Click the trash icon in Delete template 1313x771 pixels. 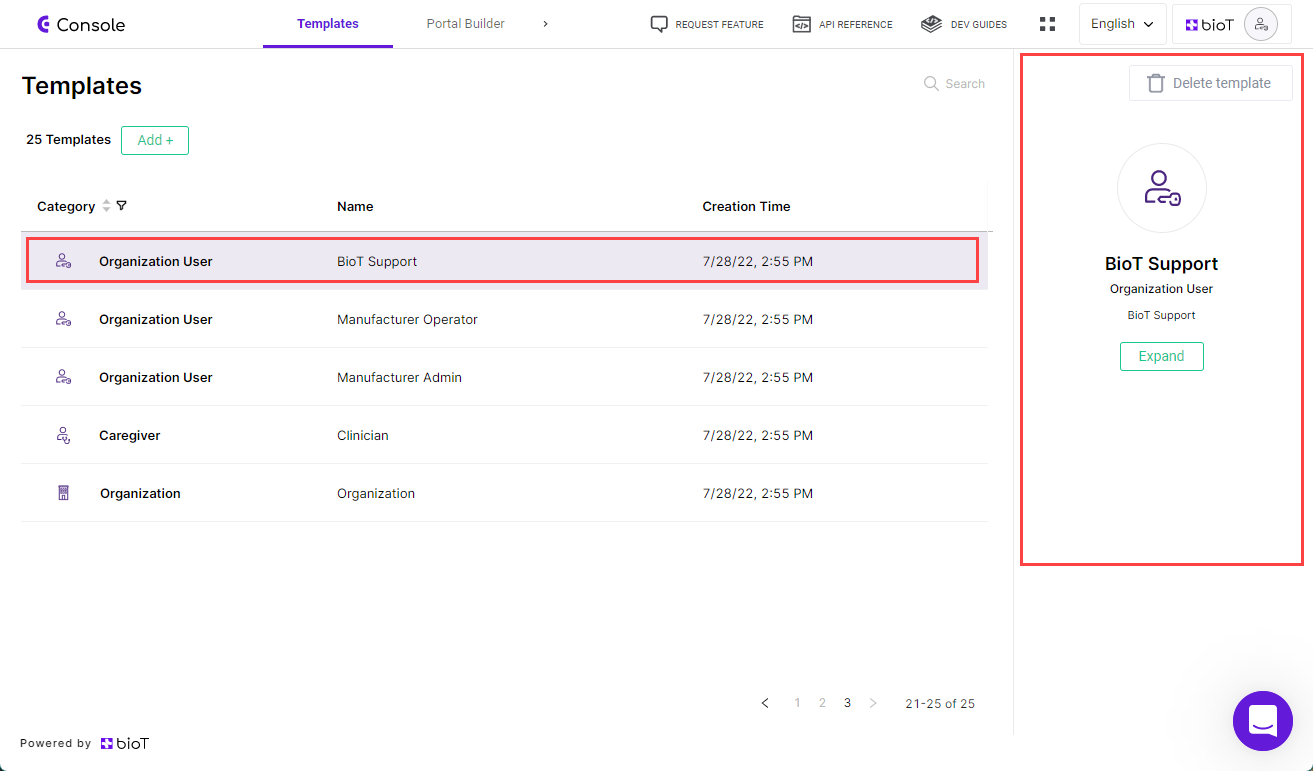pos(1155,83)
